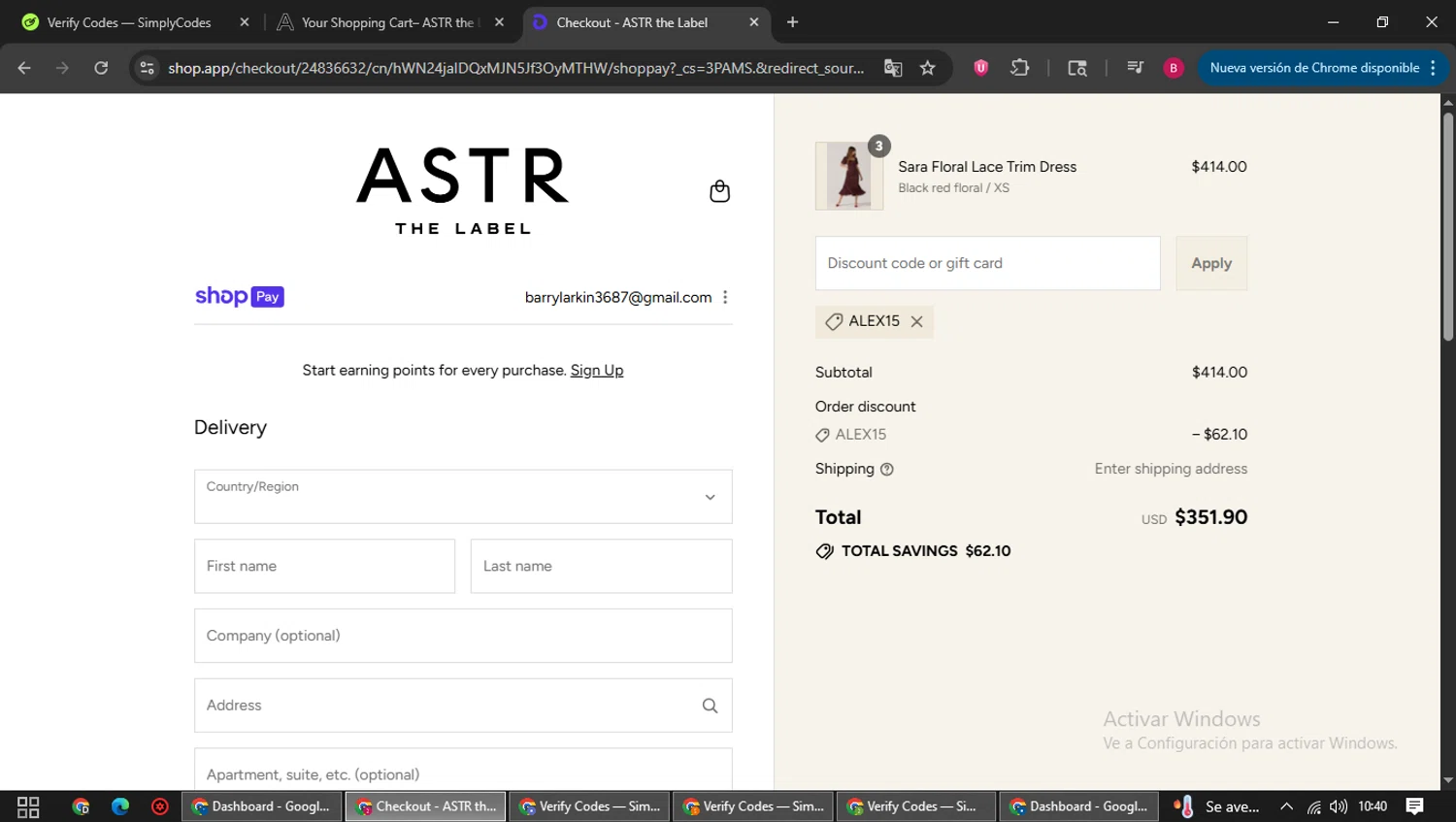Click the ASTR The Label logo

(463, 191)
